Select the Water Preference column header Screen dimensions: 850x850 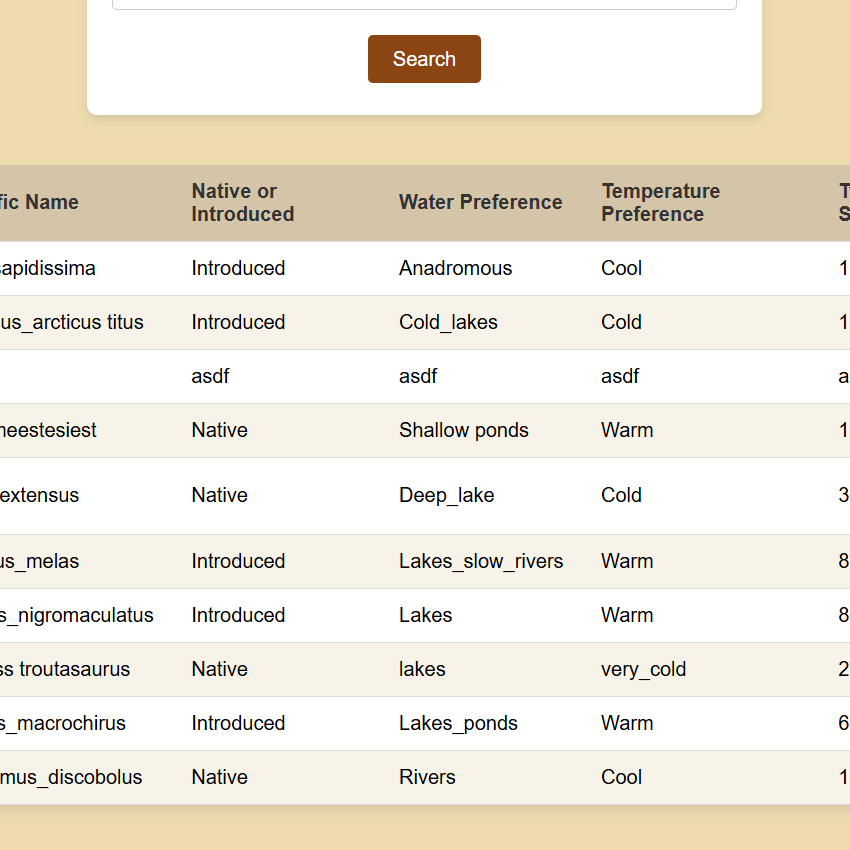[x=480, y=202]
